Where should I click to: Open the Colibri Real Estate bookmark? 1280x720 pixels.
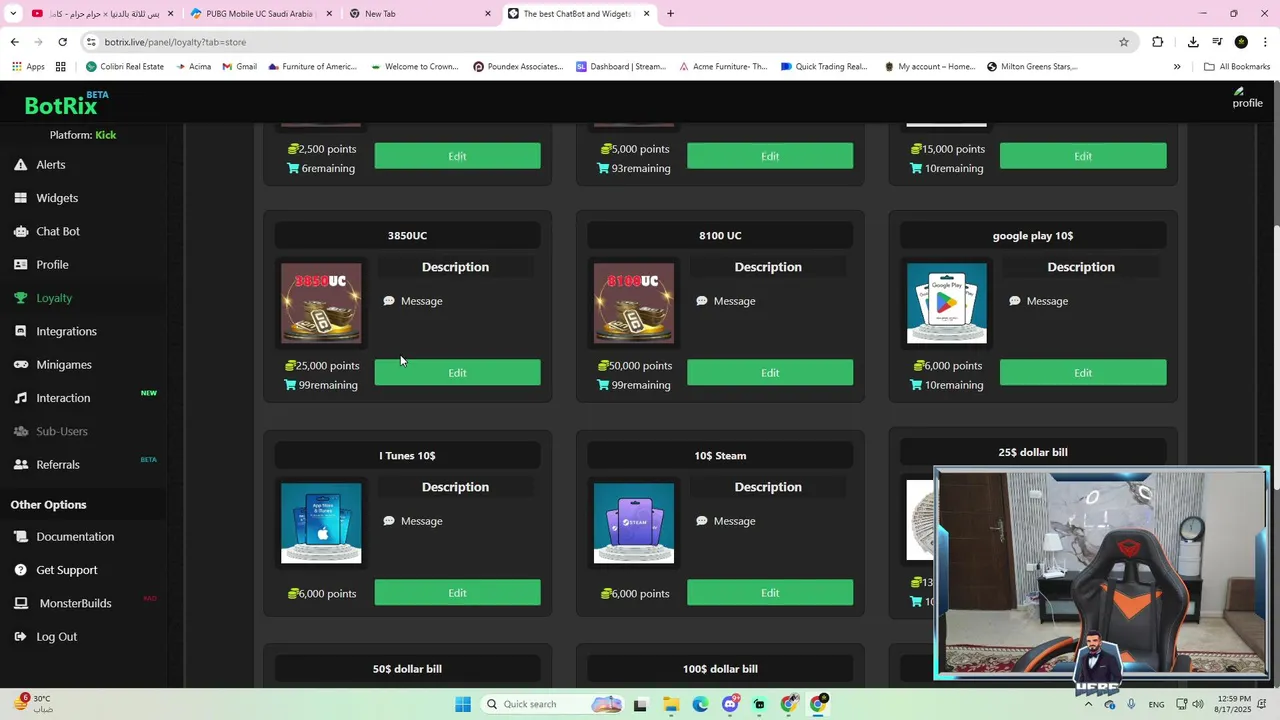(x=125, y=67)
